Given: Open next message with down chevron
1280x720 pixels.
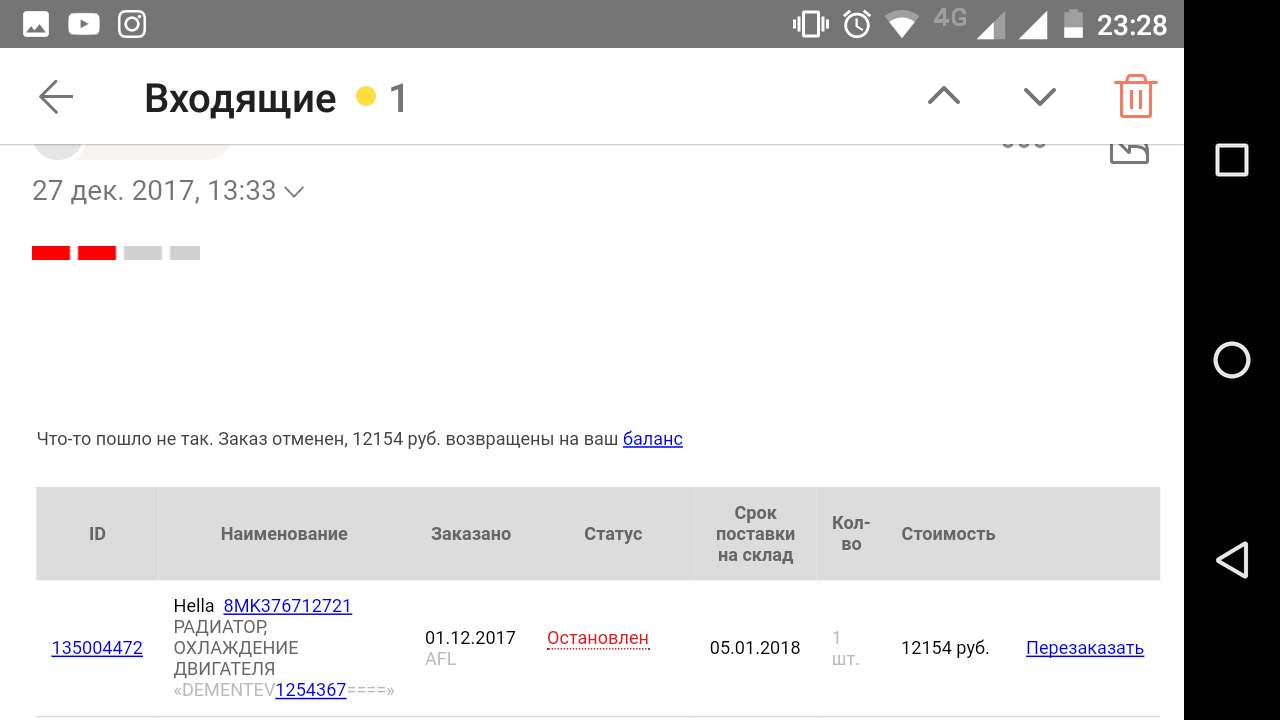Looking at the screenshot, I should coord(1040,96).
